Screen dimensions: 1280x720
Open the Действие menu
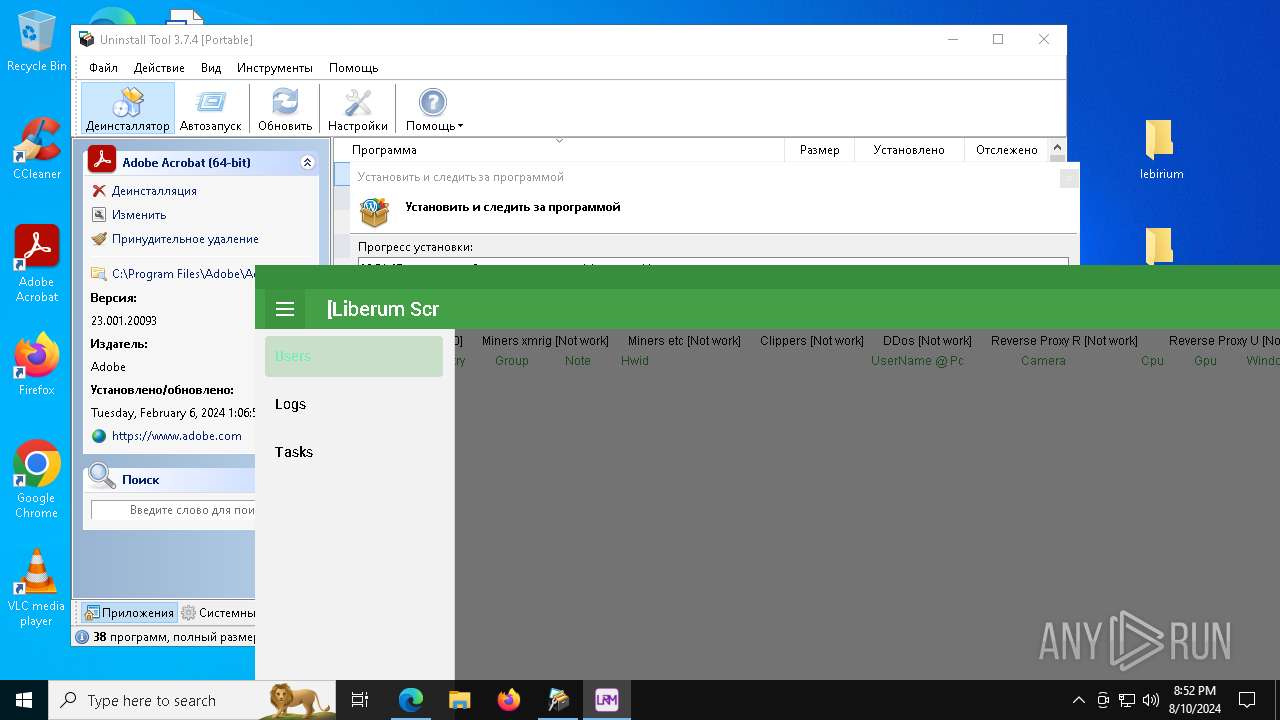tap(159, 68)
